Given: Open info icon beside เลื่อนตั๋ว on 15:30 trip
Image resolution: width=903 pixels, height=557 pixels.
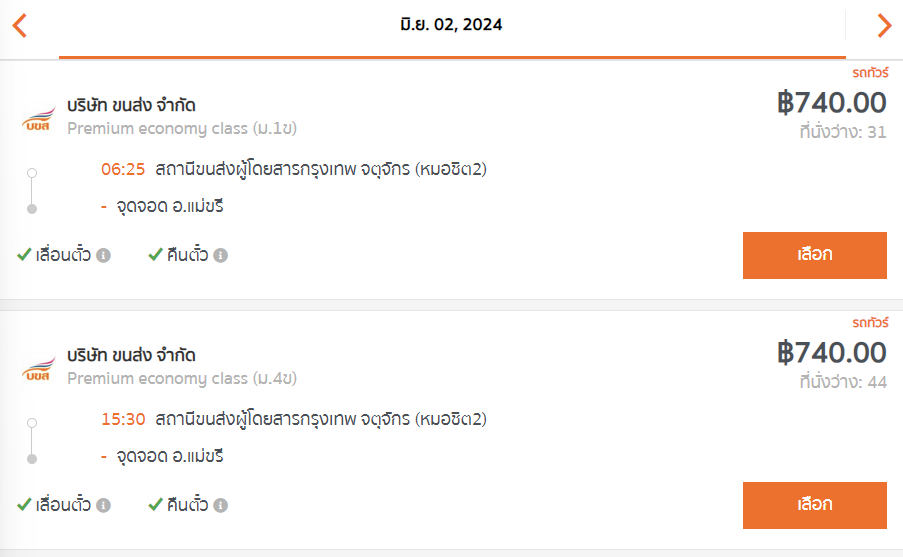Looking at the screenshot, I should click(104, 505).
